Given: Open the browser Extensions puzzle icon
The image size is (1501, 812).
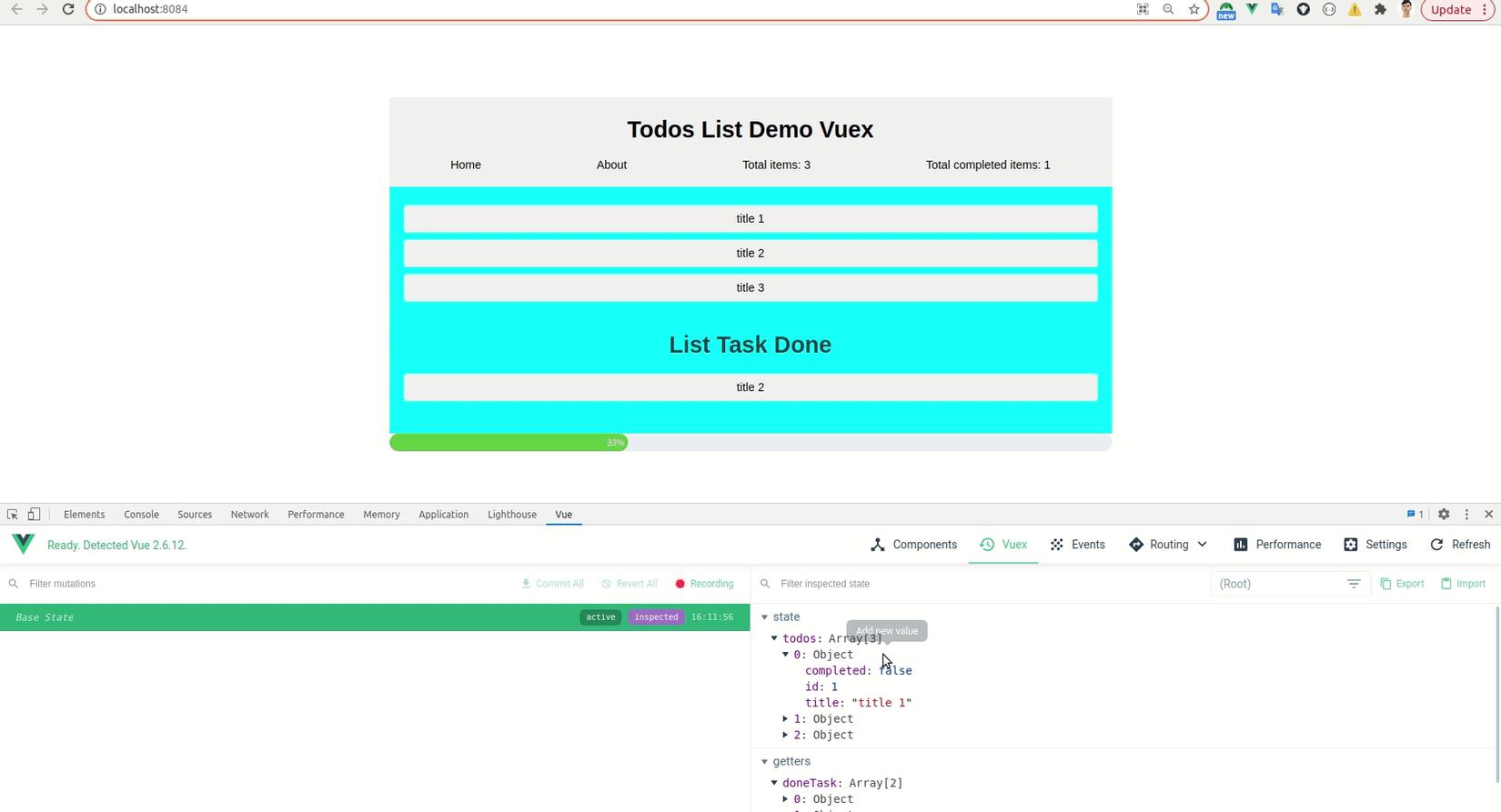Looking at the screenshot, I should (x=1380, y=9).
